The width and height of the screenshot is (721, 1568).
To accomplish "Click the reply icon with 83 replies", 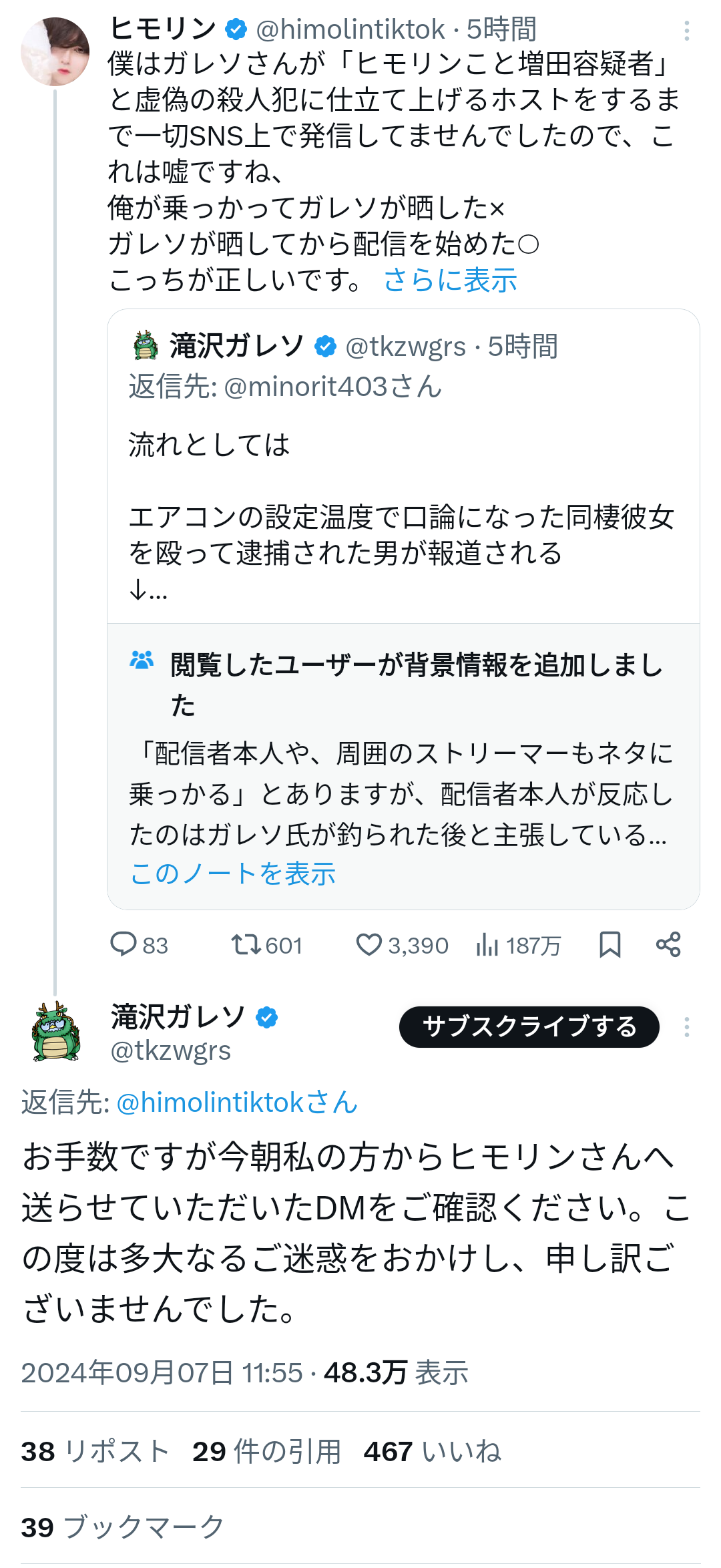I will tap(124, 945).
